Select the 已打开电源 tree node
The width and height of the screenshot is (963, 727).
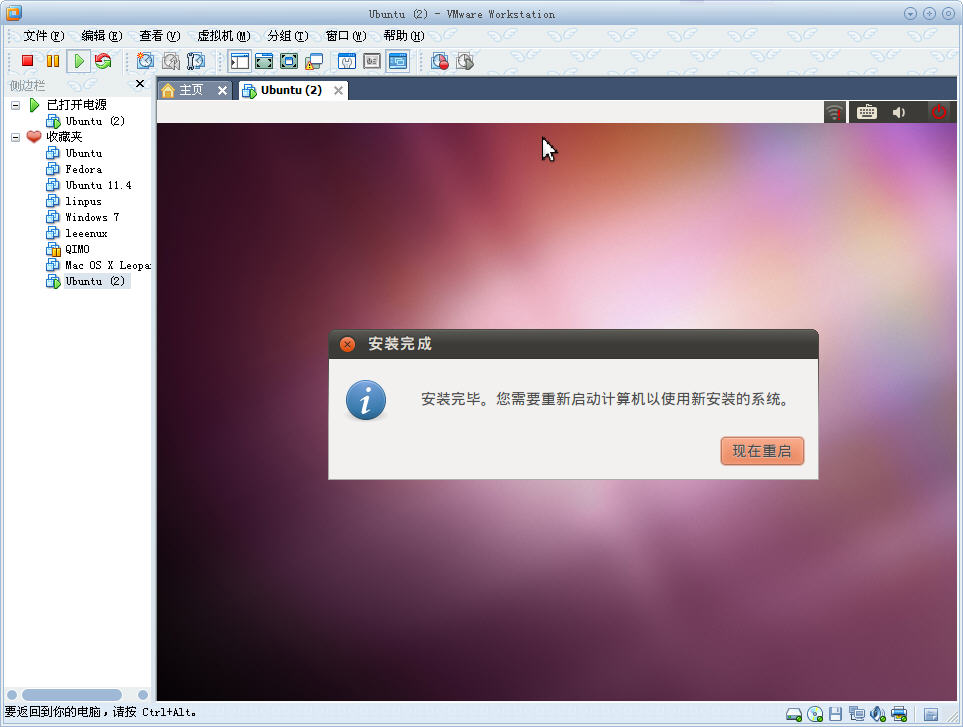pos(76,105)
